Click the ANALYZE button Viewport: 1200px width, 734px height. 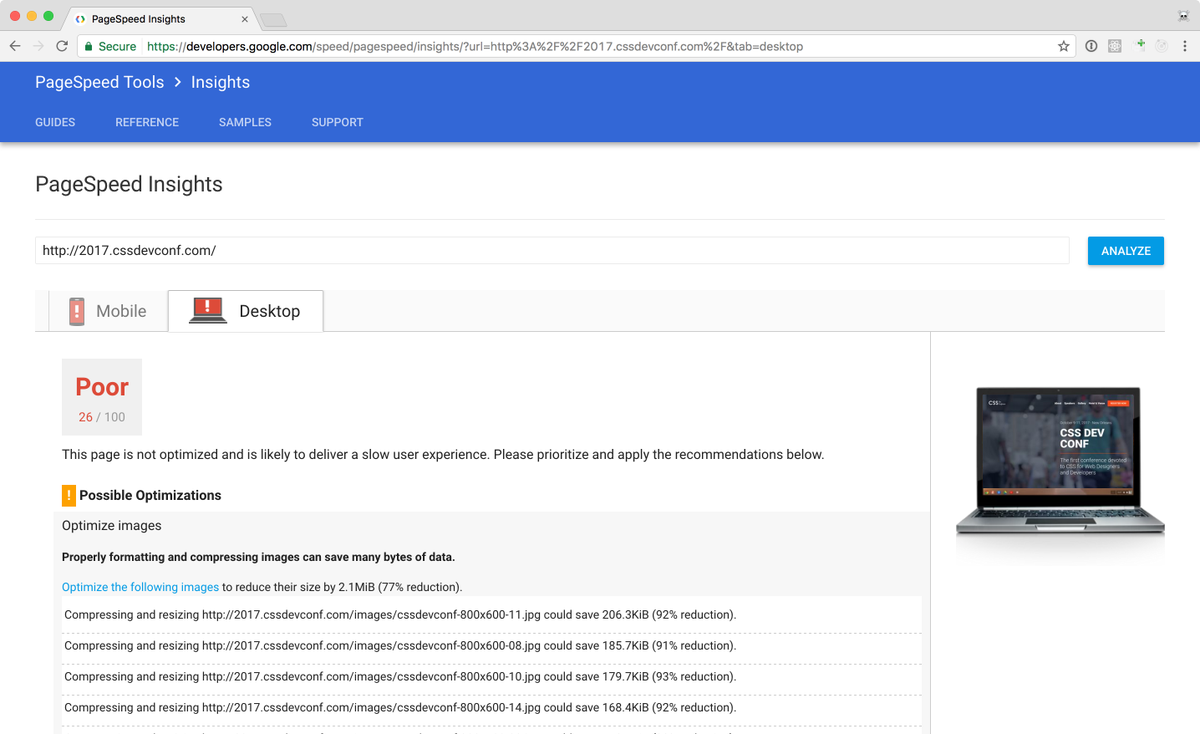click(x=1126, y=251)
